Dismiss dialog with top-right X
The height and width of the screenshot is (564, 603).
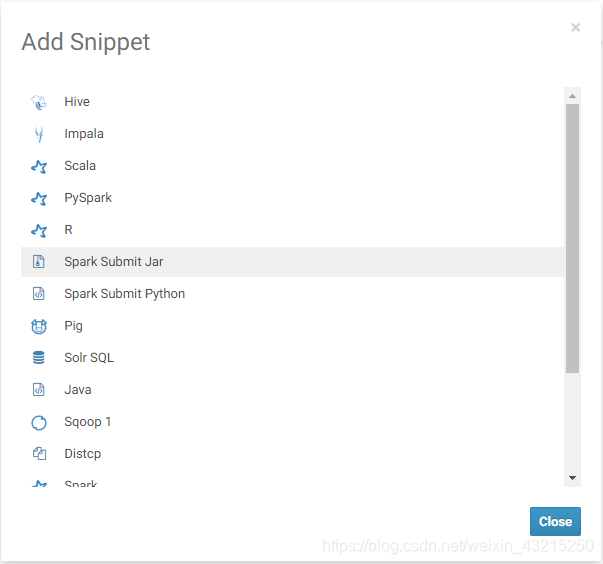point(575,27)
